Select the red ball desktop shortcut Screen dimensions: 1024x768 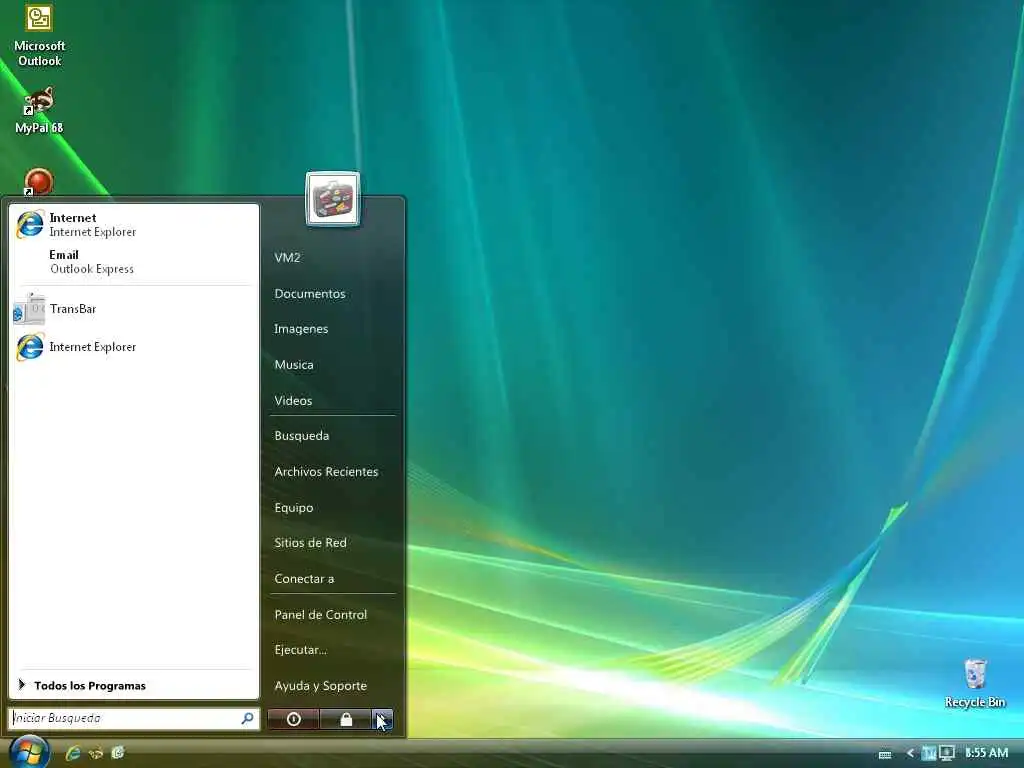click(x=38, y=182)
